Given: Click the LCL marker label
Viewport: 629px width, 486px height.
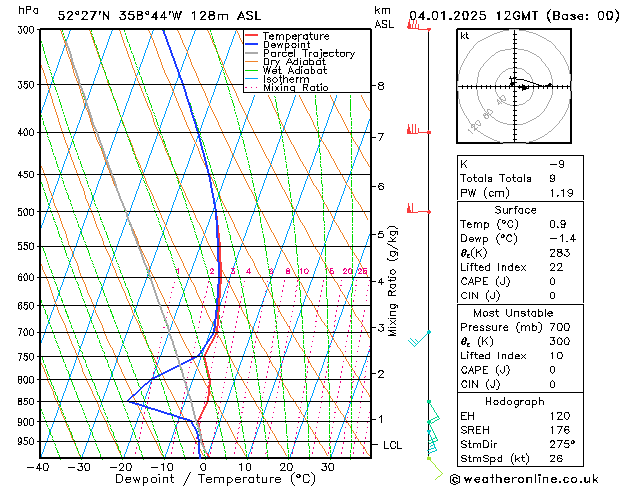Looking at the screenshot, I should [392, 446].
